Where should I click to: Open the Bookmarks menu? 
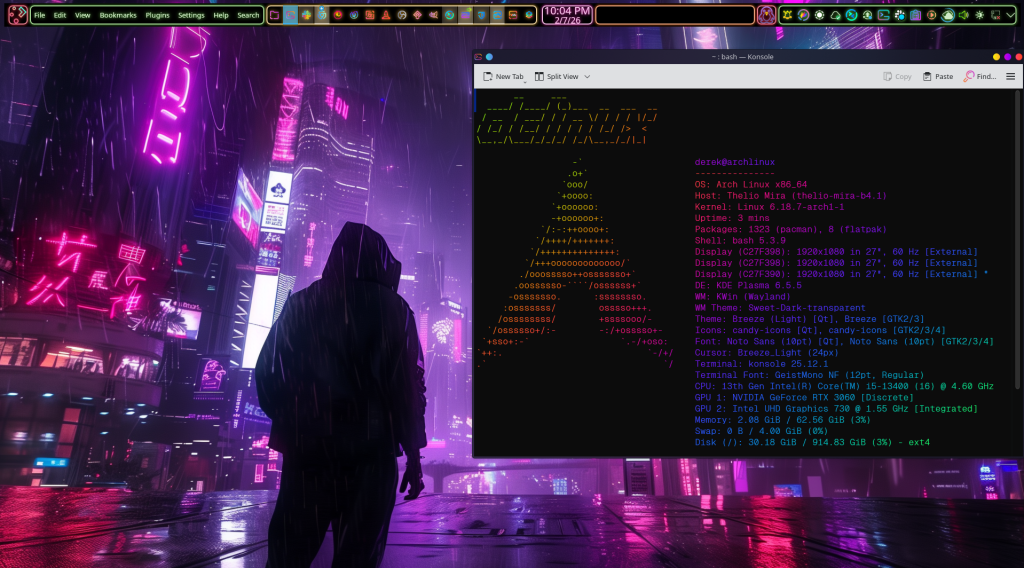click(118, 15)
